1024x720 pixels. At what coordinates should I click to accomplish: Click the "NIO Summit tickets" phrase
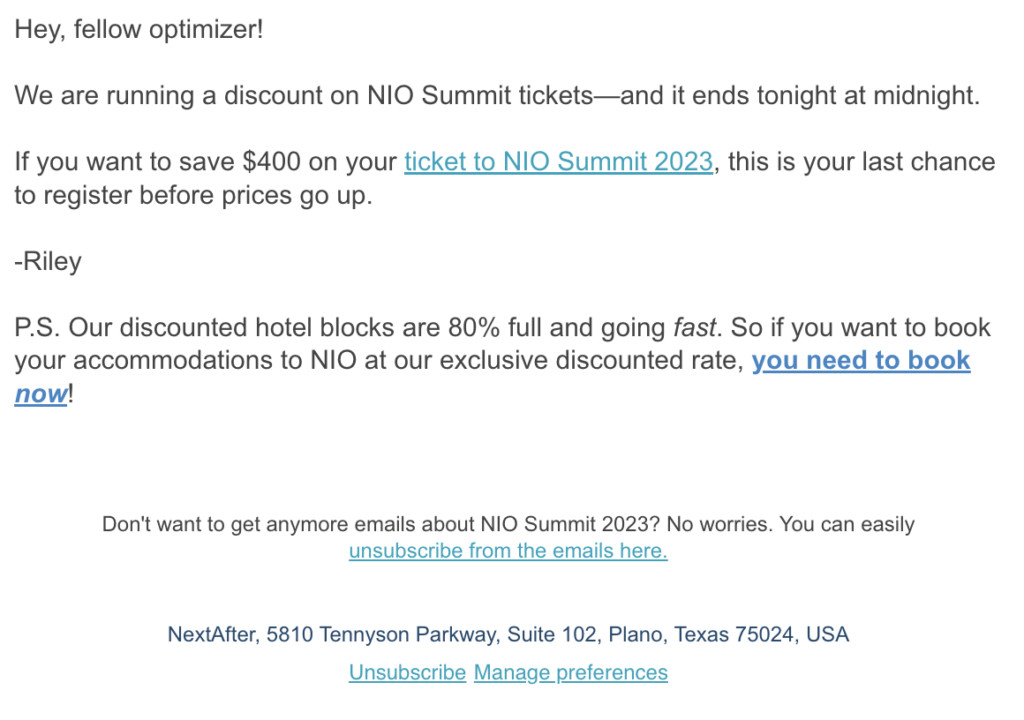[479, 95]
